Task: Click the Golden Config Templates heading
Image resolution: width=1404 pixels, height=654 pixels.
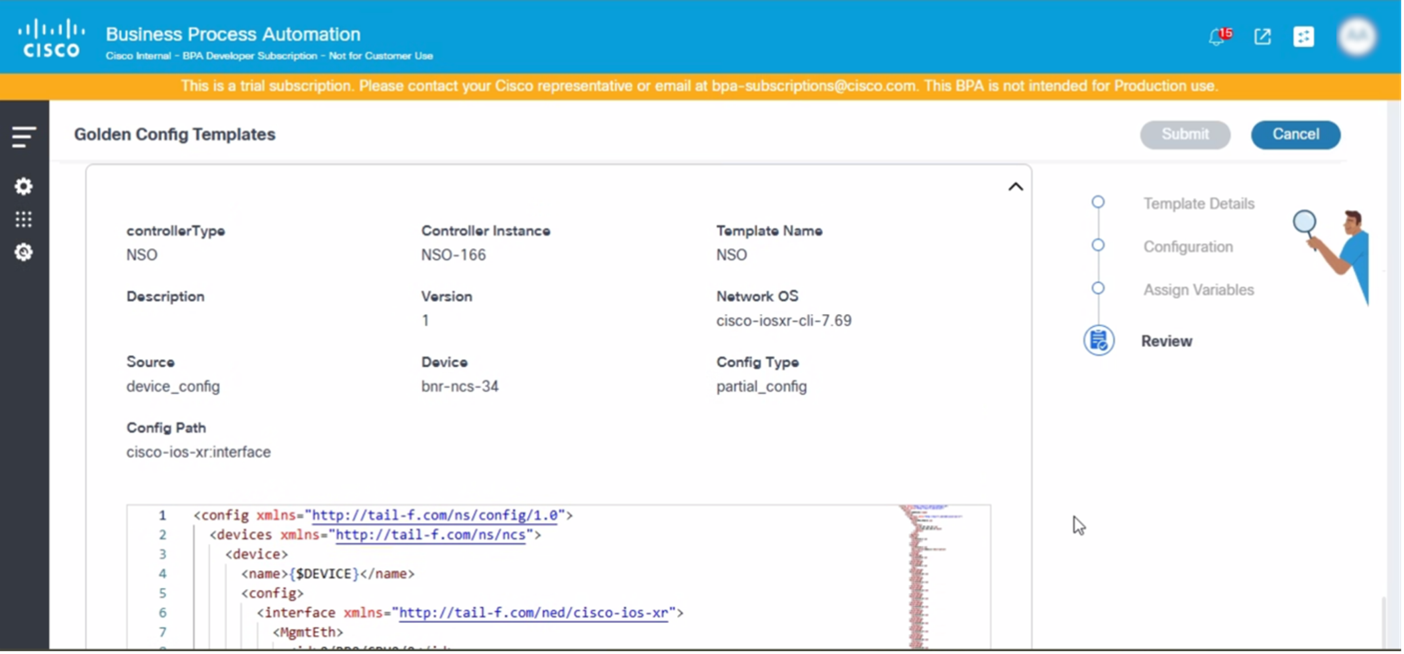Action: pos(175,135)
